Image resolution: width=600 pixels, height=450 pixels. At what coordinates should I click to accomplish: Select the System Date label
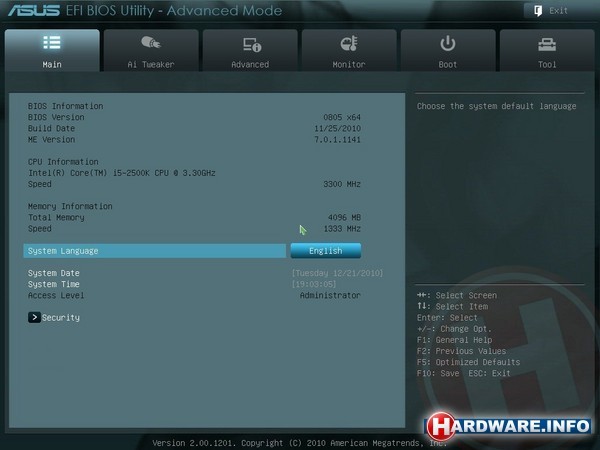[54, 273]
